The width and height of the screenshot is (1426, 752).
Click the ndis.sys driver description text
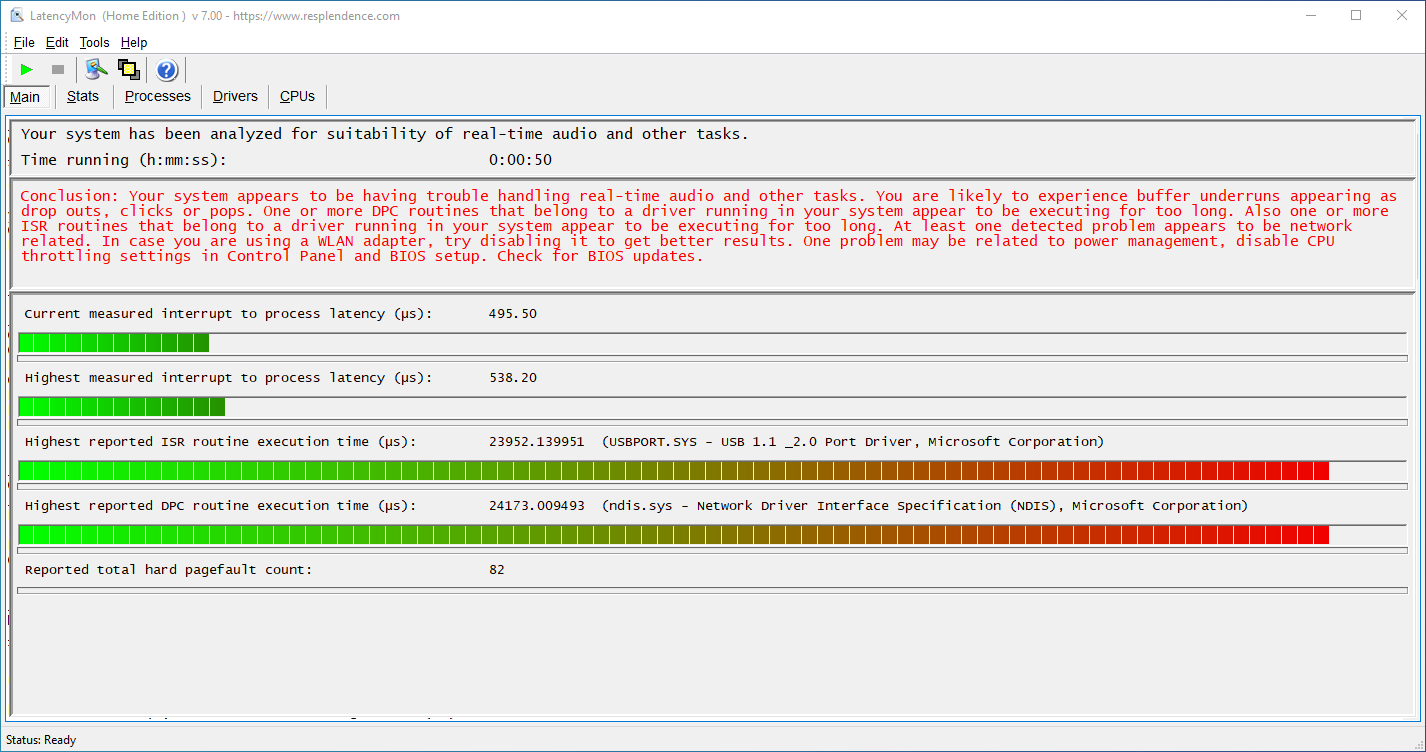coord(925,506)
